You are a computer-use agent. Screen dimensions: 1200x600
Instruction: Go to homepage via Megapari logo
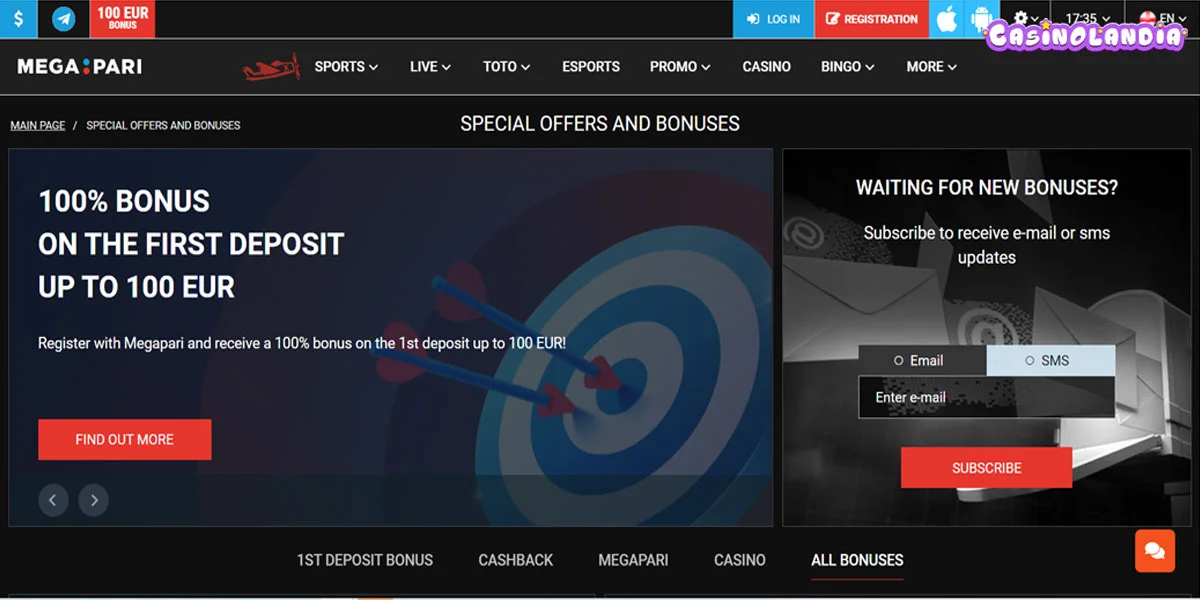tap(80, 67)
